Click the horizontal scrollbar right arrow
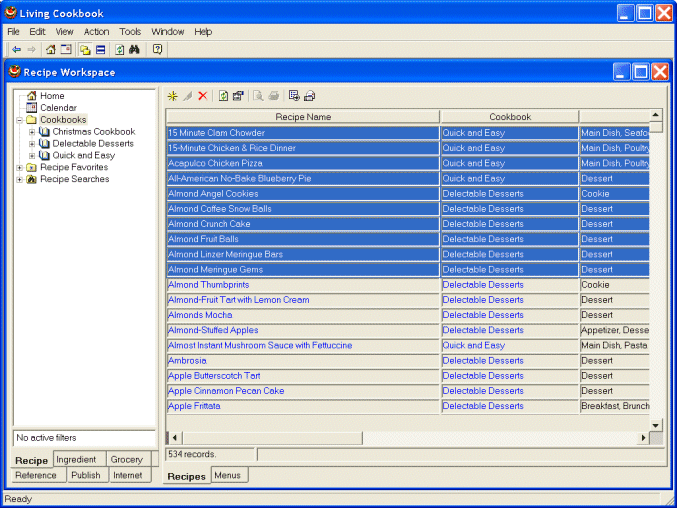Viewport: 677px width, 508px height. pos(643,438)
